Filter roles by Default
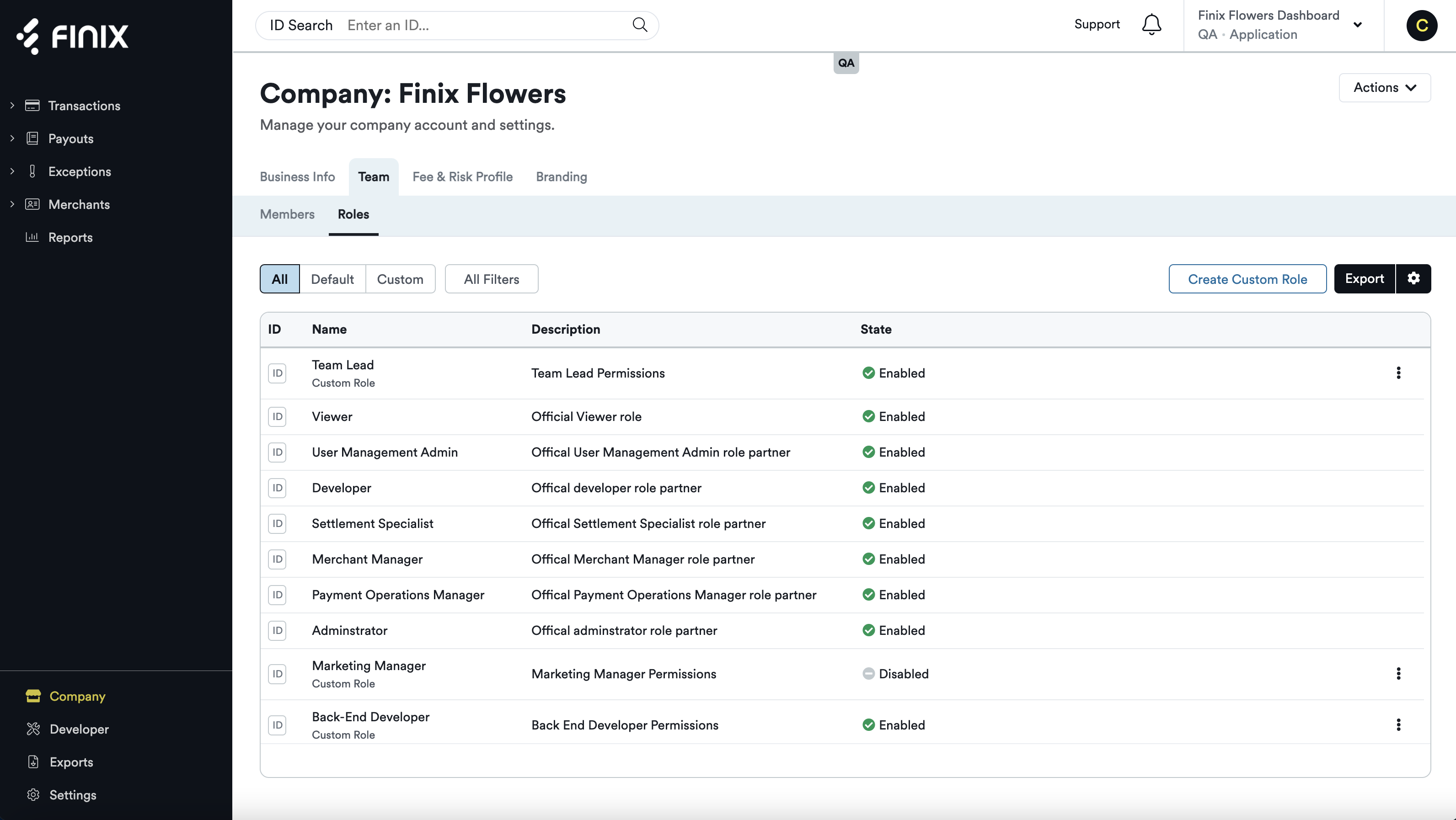This screenshot has height=820, width=1456. (x=332, y=279)
